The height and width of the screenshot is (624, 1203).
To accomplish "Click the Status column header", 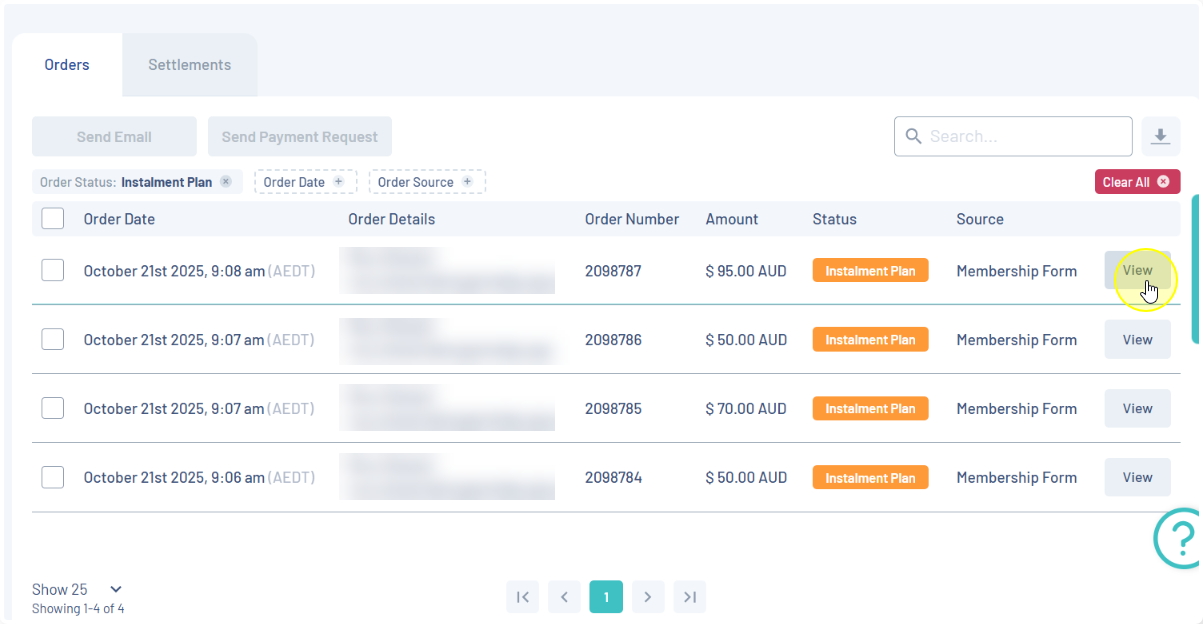I will [x=835, y=219].
